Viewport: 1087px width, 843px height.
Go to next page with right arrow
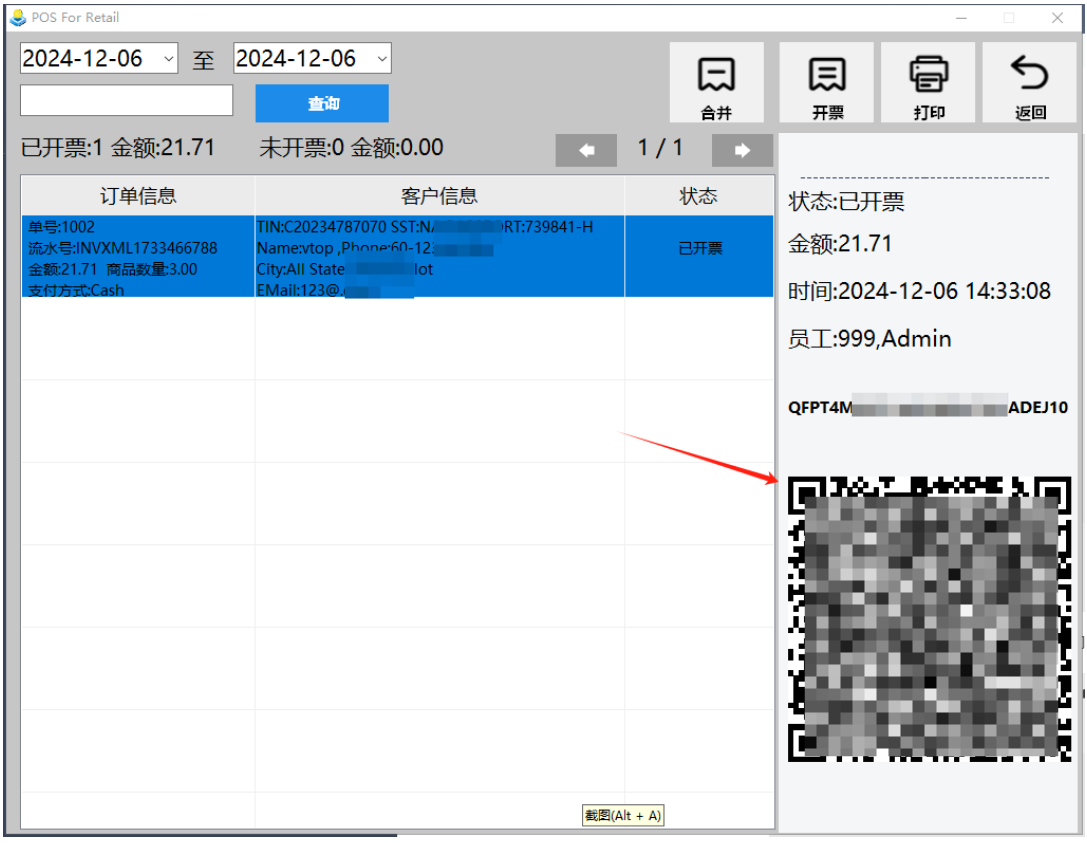pos(742,150)
